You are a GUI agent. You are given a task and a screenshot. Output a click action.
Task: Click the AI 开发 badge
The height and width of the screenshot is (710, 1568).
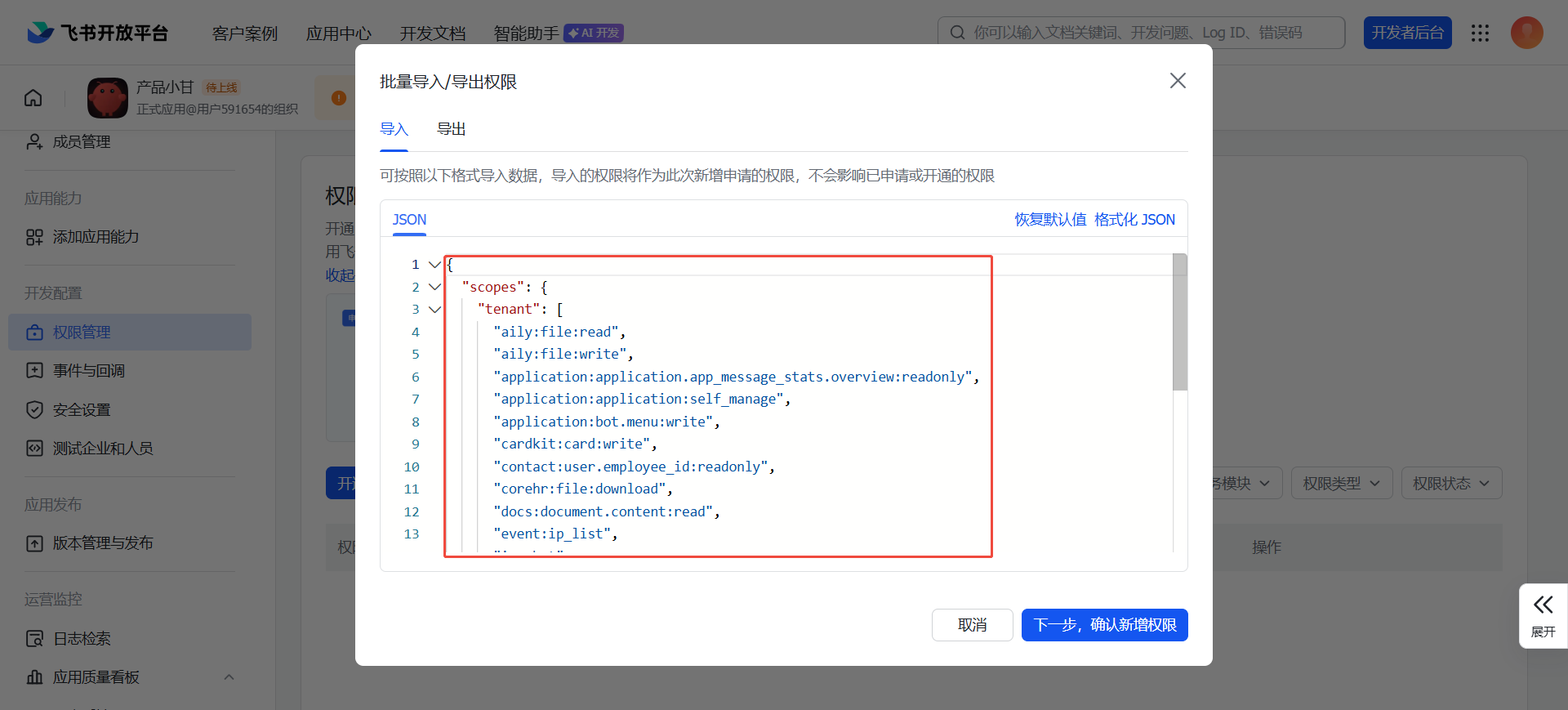(x=594, y=33)
